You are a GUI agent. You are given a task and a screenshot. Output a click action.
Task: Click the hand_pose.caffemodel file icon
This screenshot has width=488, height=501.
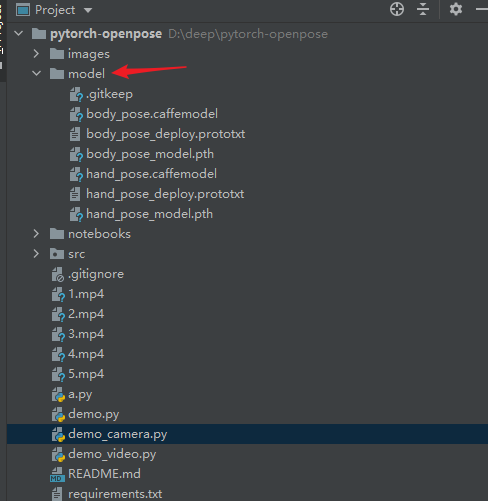coord(76,174)
